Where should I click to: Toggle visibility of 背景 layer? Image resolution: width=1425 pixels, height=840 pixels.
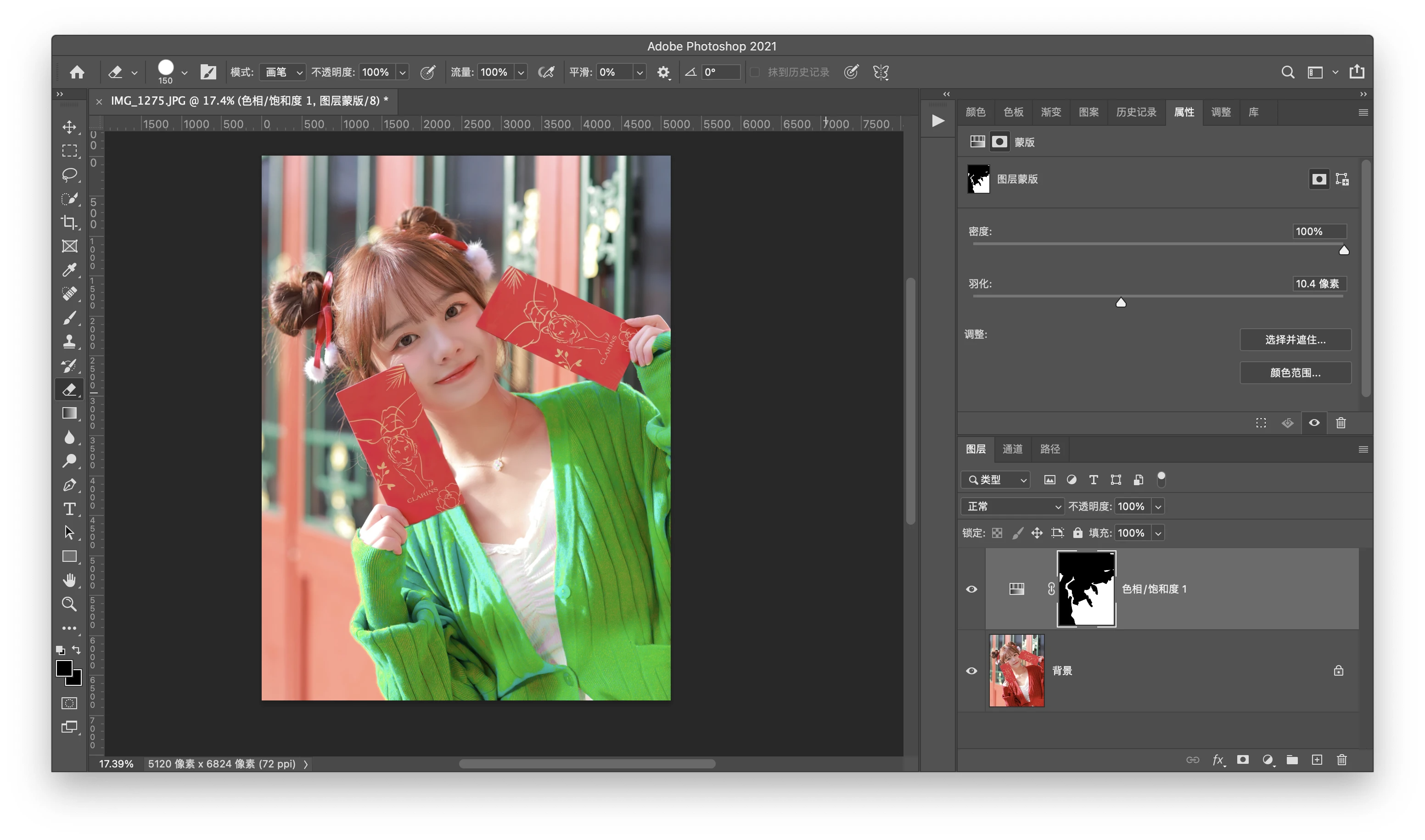pyautogui.click(x=971, y=671)
